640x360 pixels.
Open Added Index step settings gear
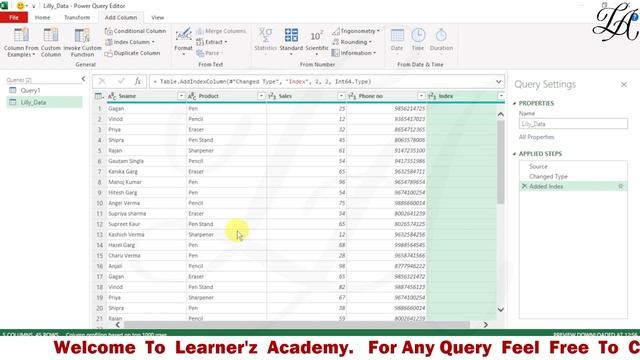621,186
